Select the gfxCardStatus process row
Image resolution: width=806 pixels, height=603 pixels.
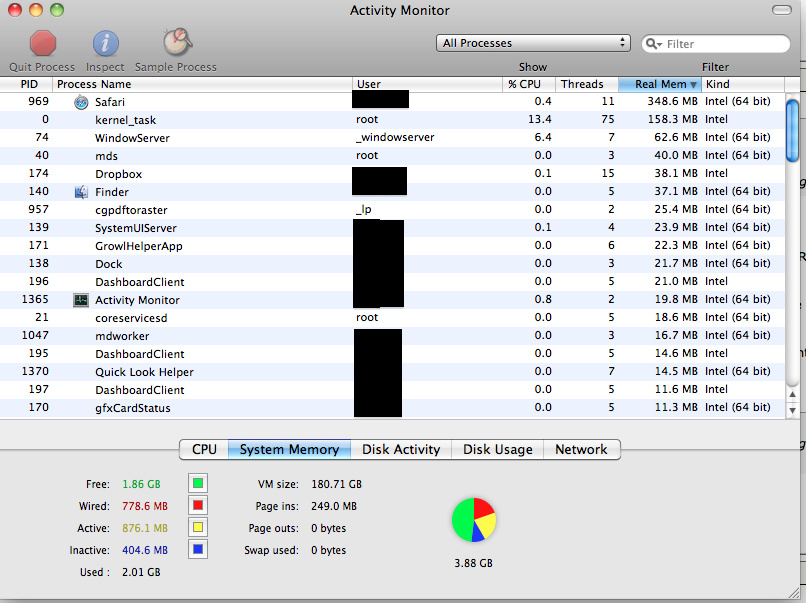pos(393,408)
